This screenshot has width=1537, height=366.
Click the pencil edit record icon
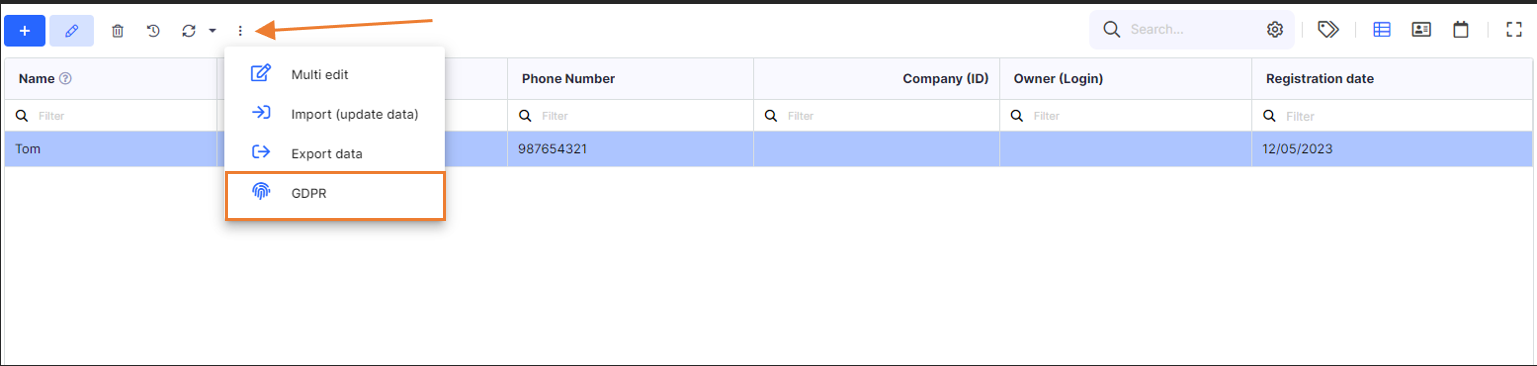(71, 31)
